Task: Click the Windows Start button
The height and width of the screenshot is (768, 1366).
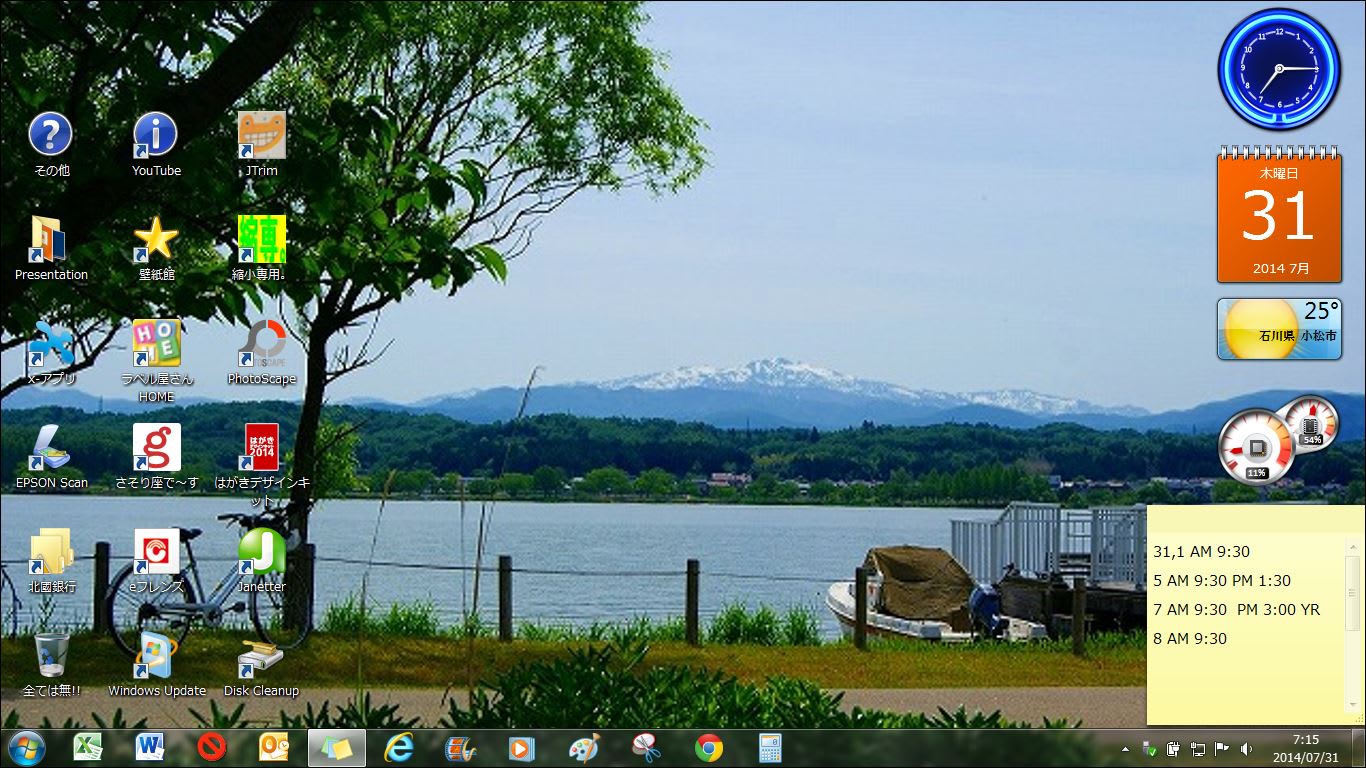Action: pos(27,747)
